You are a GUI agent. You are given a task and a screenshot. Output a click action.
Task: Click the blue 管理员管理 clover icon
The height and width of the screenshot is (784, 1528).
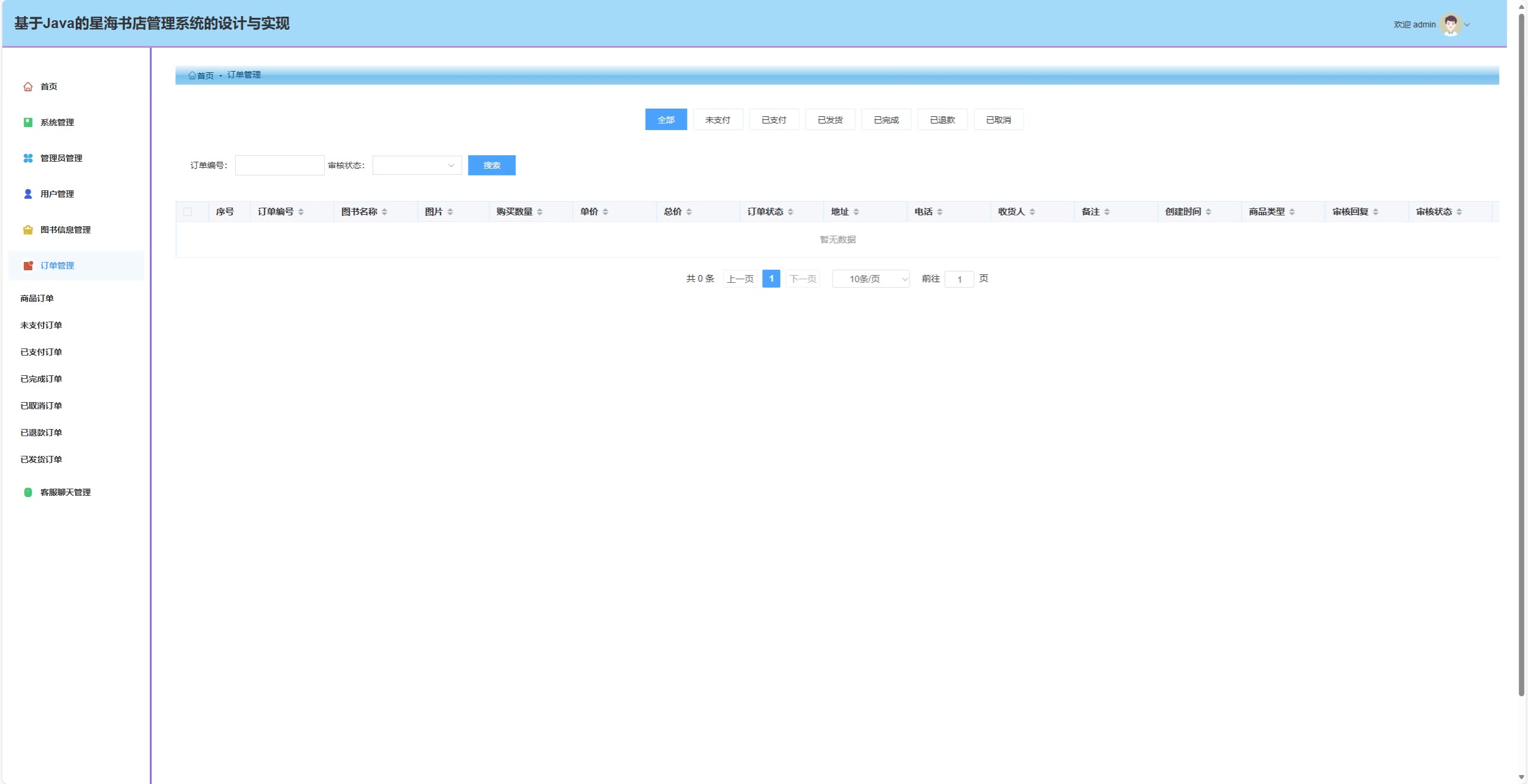[27, 158]
